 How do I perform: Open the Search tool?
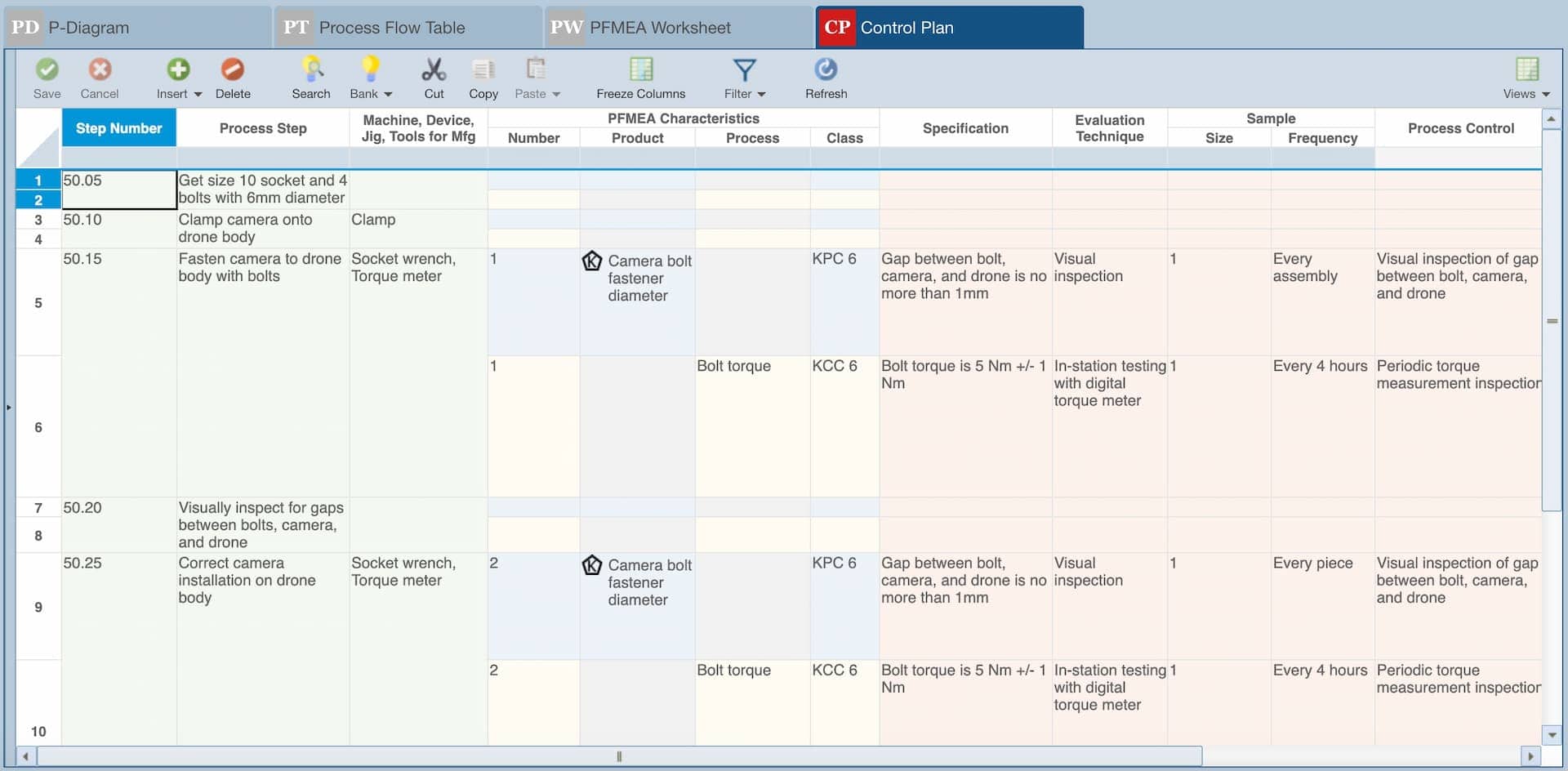click(310, 78)
